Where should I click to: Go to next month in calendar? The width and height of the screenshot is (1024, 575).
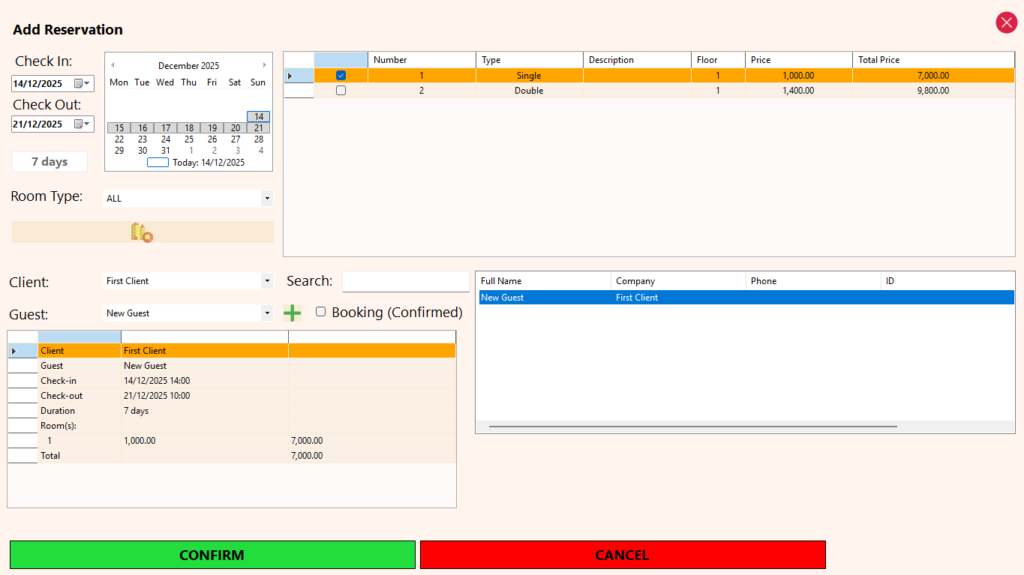point(264,66)
